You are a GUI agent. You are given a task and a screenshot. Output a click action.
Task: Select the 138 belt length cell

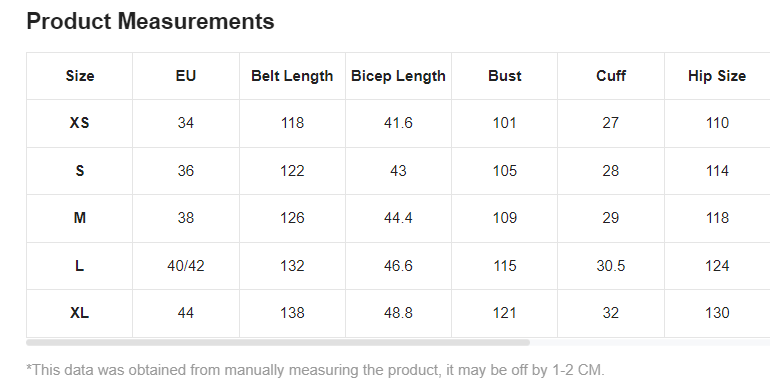(292, 313)
